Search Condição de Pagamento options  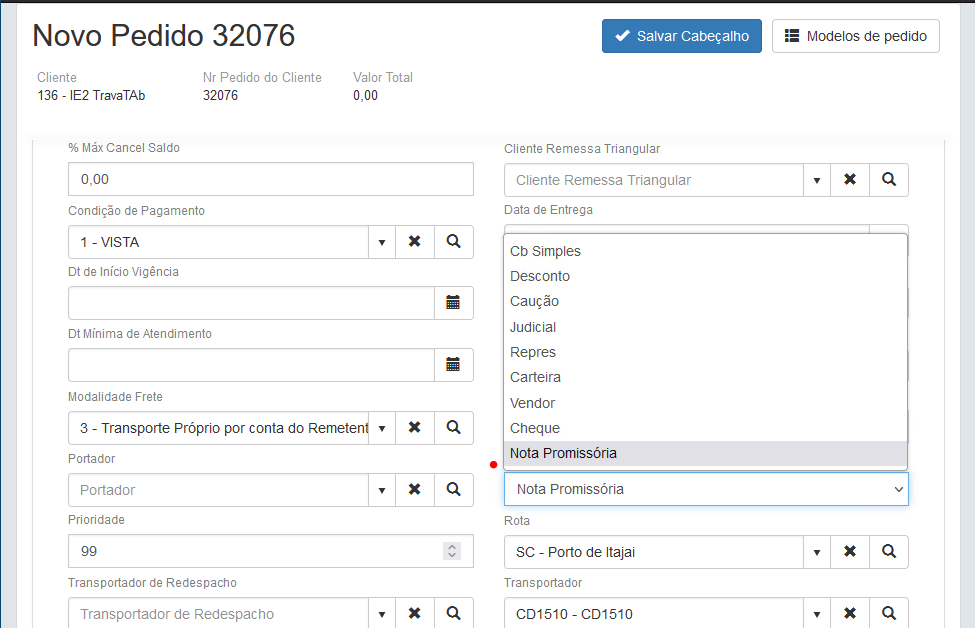[x=454, y=242]
